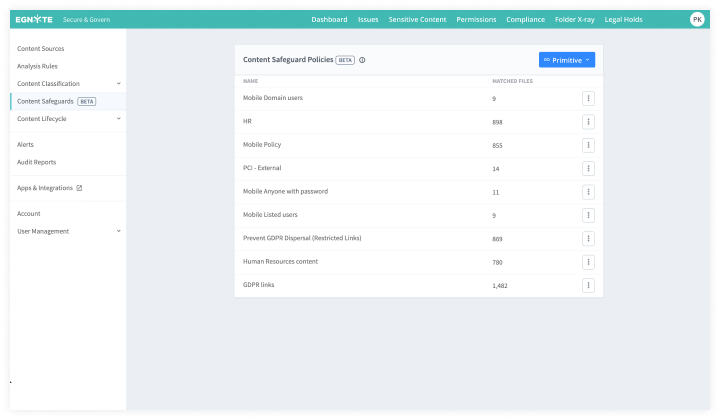Open kebab menu for Mobile Policy row
The height and width of the screenshot is (420, 720).
point(588,145)
